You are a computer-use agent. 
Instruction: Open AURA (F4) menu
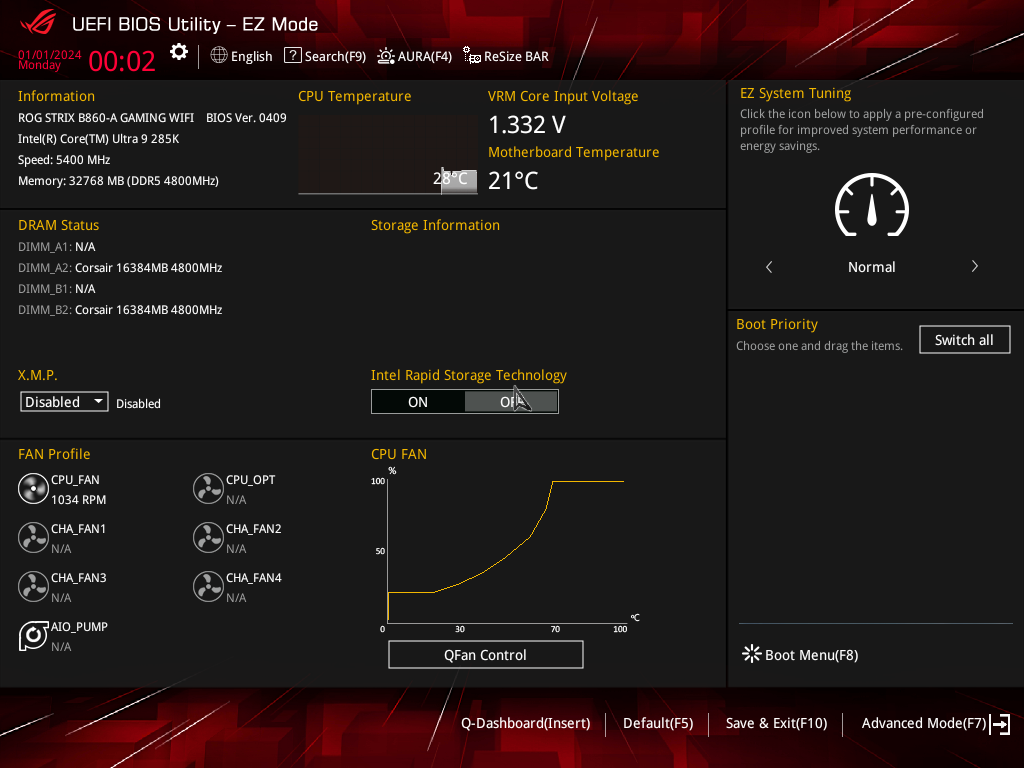[414, 57]
